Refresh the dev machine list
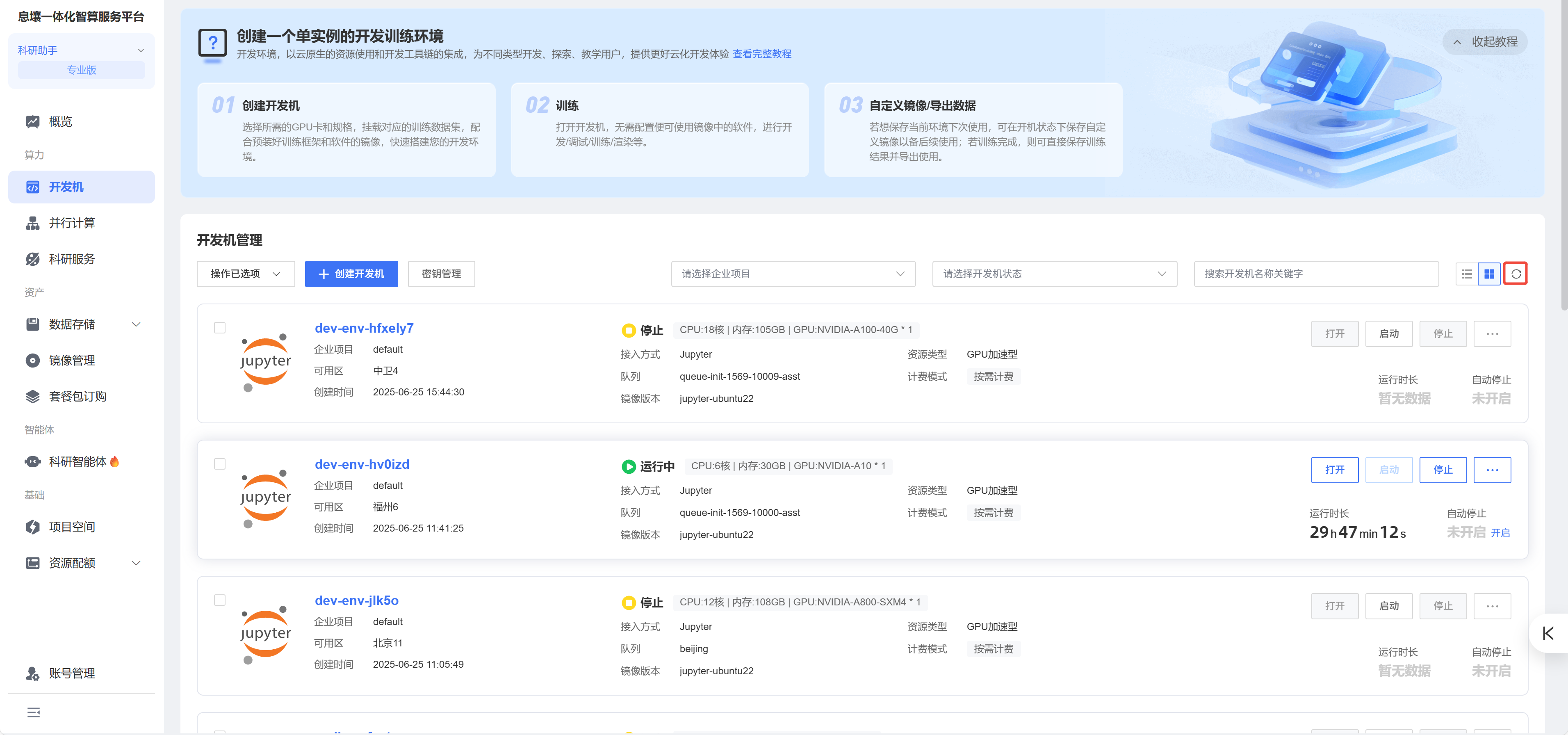This screenshot has height=735, width=1568. click(x=1516, y=274)
